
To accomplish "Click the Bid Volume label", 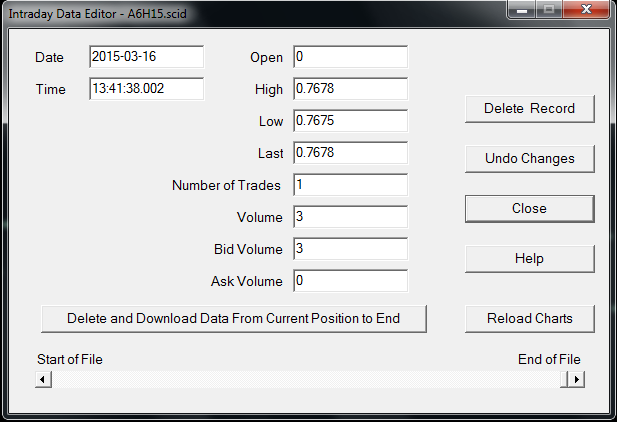I will point(248,249).
